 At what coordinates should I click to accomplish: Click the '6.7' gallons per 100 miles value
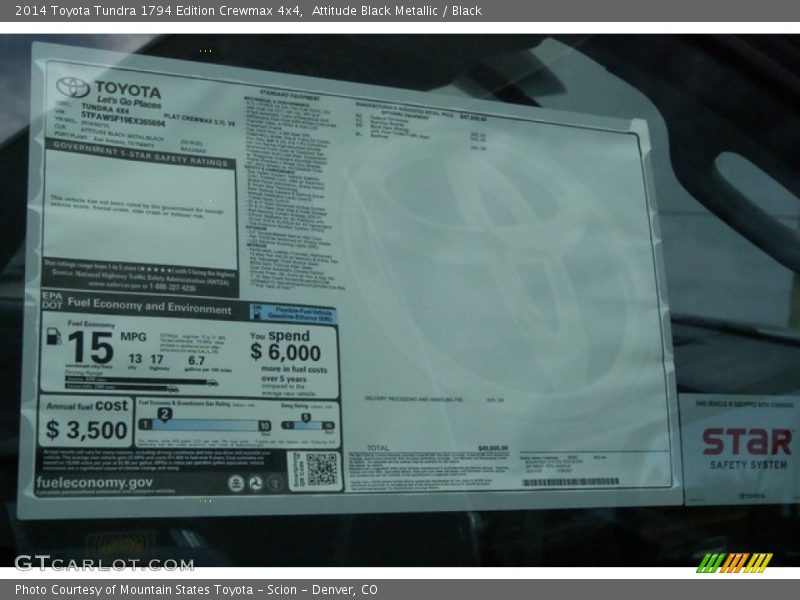pyautogui.click(x=196, y=361)
